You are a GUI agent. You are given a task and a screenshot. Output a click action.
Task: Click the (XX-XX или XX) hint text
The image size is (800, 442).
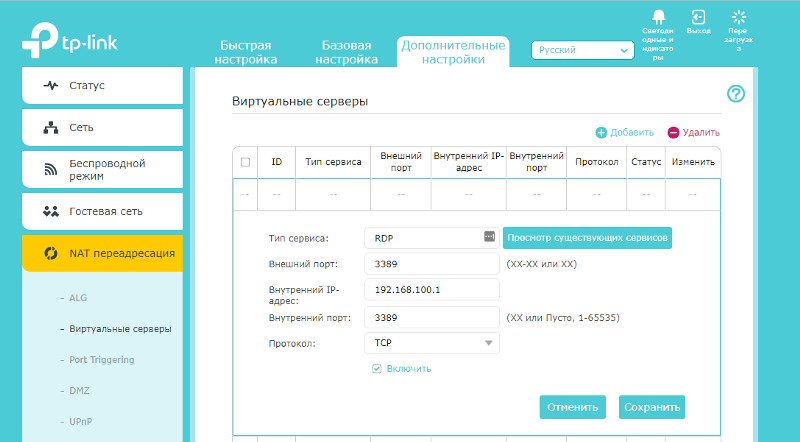(541, 264)
